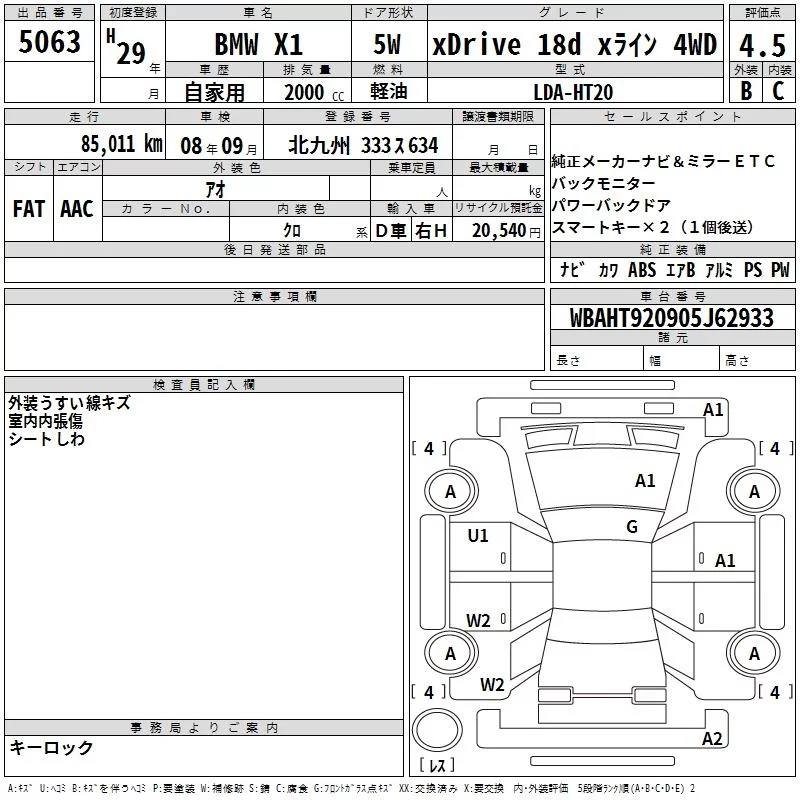Click the G mark on the windshield

pos(632,527)
